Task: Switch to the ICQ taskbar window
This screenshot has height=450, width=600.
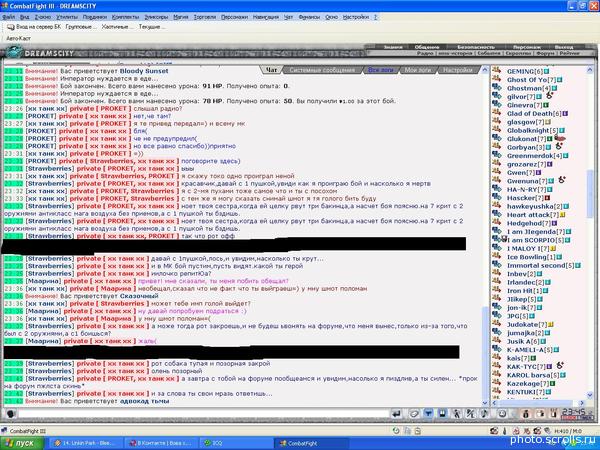Action: coord(236,443)
